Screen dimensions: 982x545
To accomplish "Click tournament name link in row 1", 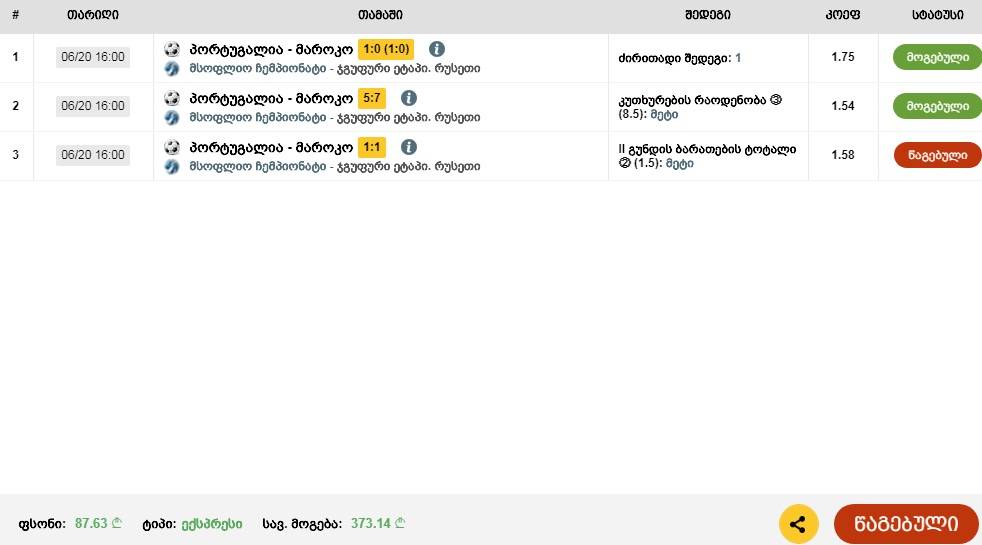I will tap(334, 68).
